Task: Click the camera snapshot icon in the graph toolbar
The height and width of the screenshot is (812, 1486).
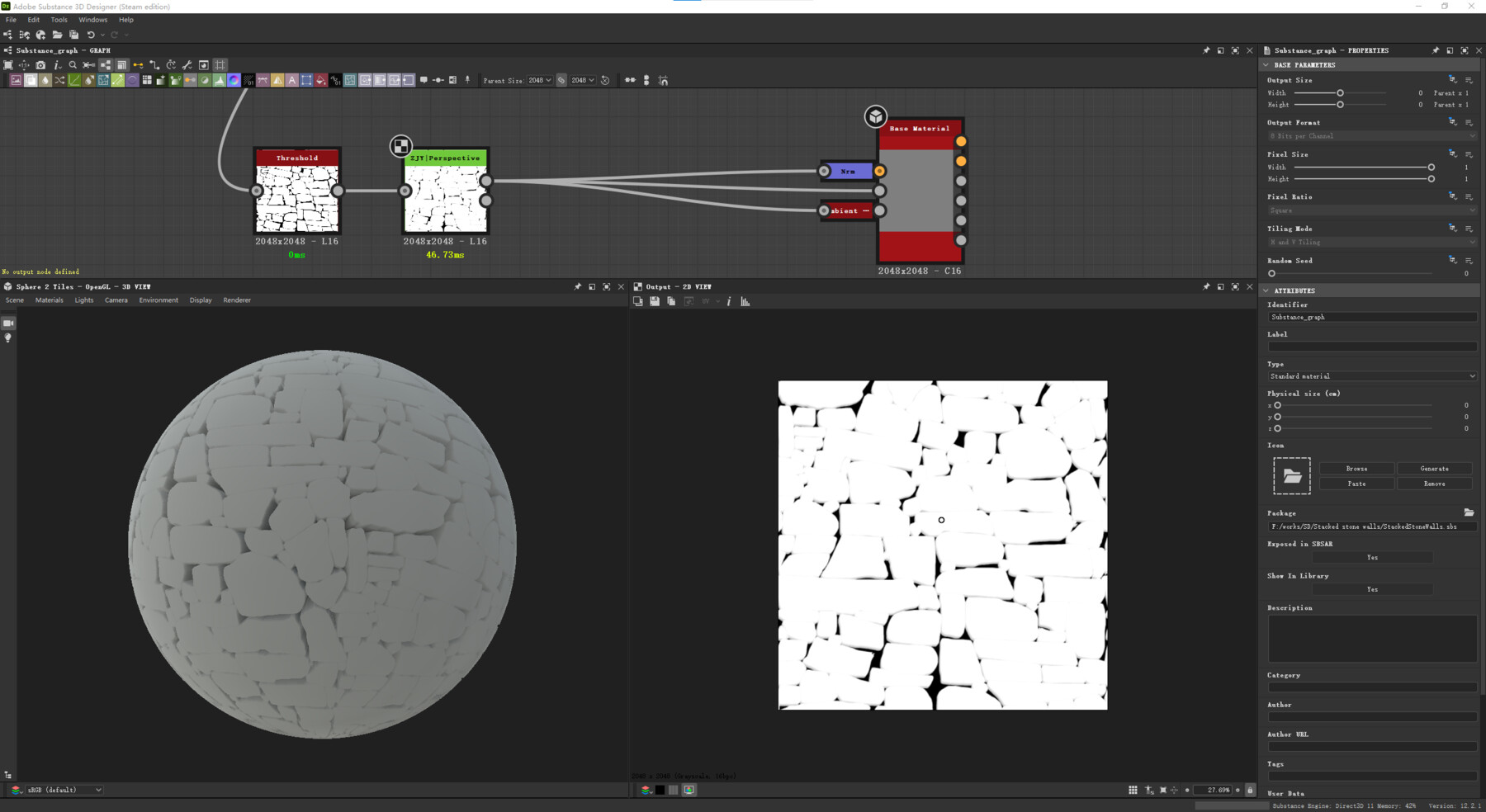Action: tap(40, 64)
